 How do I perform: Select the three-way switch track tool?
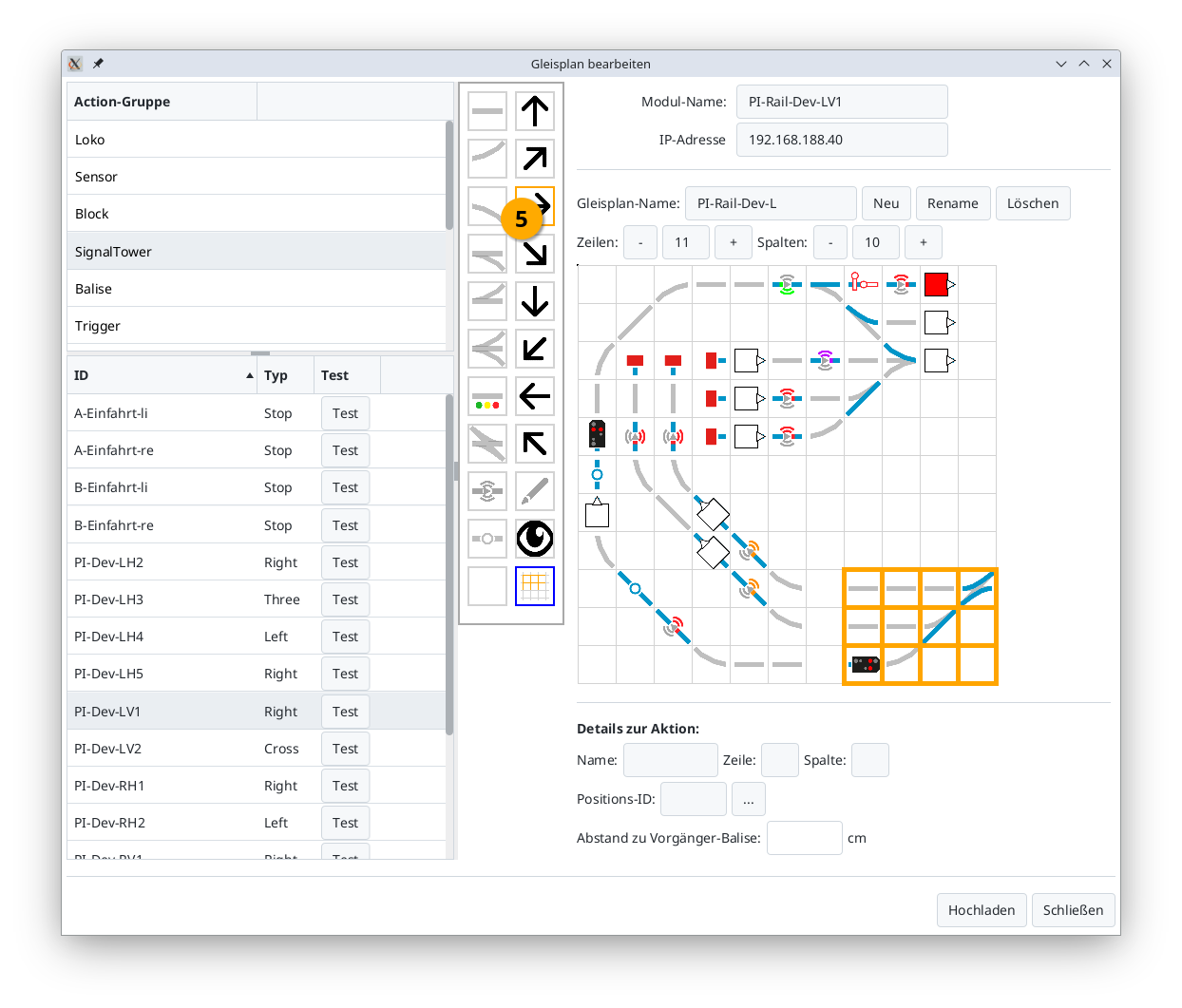pos(487,349)
